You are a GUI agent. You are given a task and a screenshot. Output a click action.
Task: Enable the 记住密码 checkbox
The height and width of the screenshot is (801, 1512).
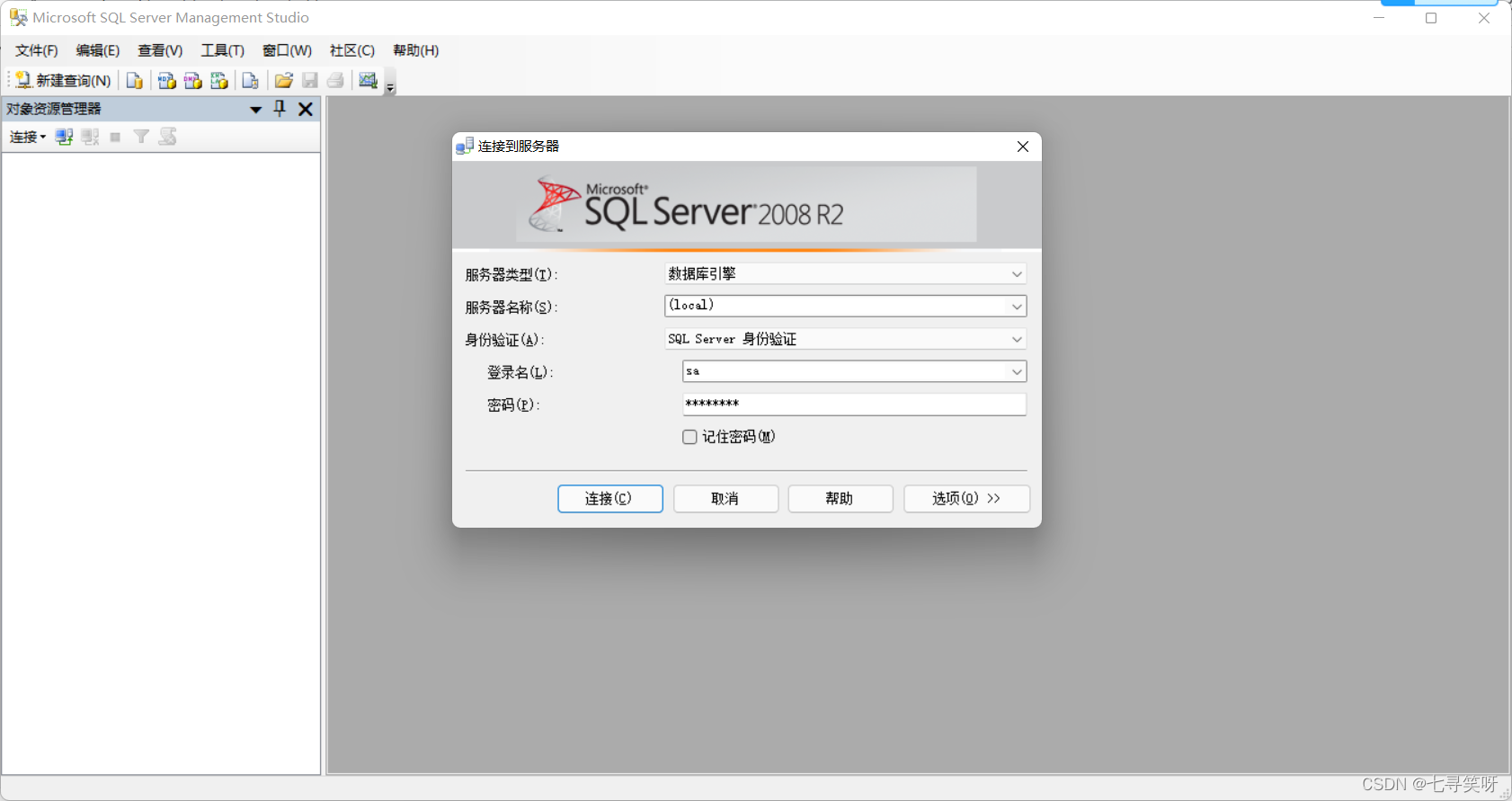pyautogui.click(x=689, y=437)
